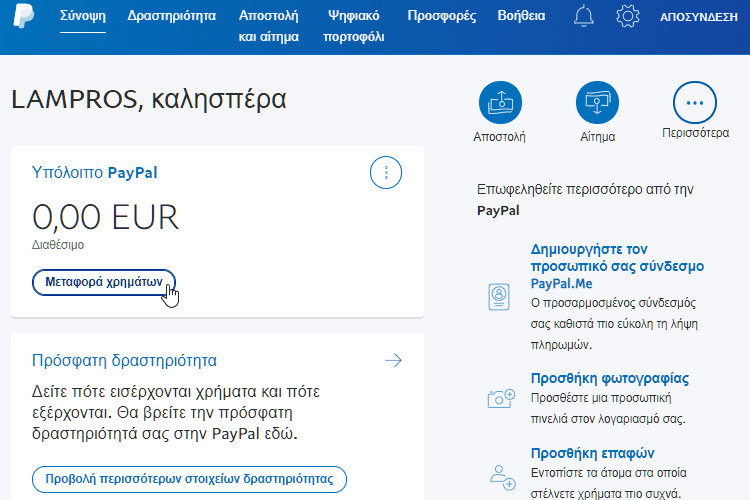The height and width of the screenshot is (500, 750).
Task: Click the PayPal.Me profile badge icon
Action: coord(499,297)
